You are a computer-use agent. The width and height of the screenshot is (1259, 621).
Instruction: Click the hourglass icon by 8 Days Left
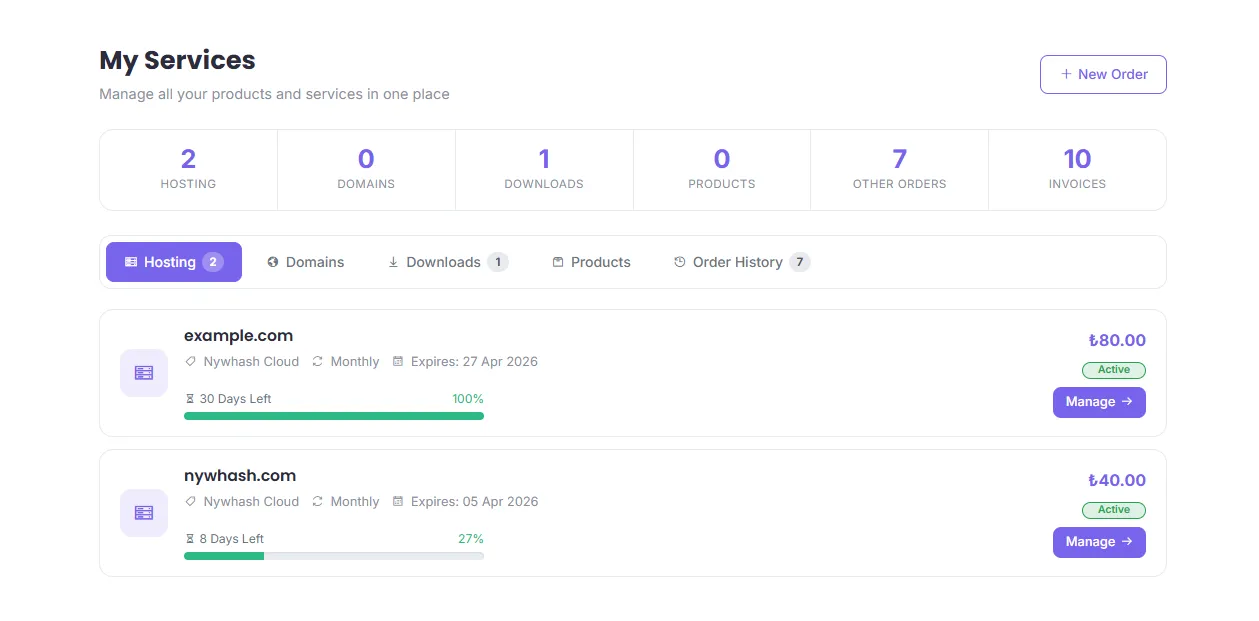(190, 539)
